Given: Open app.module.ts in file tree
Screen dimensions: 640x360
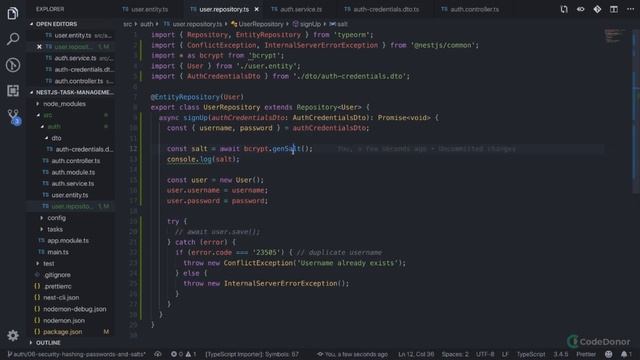Looking at the screenshot, I should pyautogui.click(x=68, y=241).
